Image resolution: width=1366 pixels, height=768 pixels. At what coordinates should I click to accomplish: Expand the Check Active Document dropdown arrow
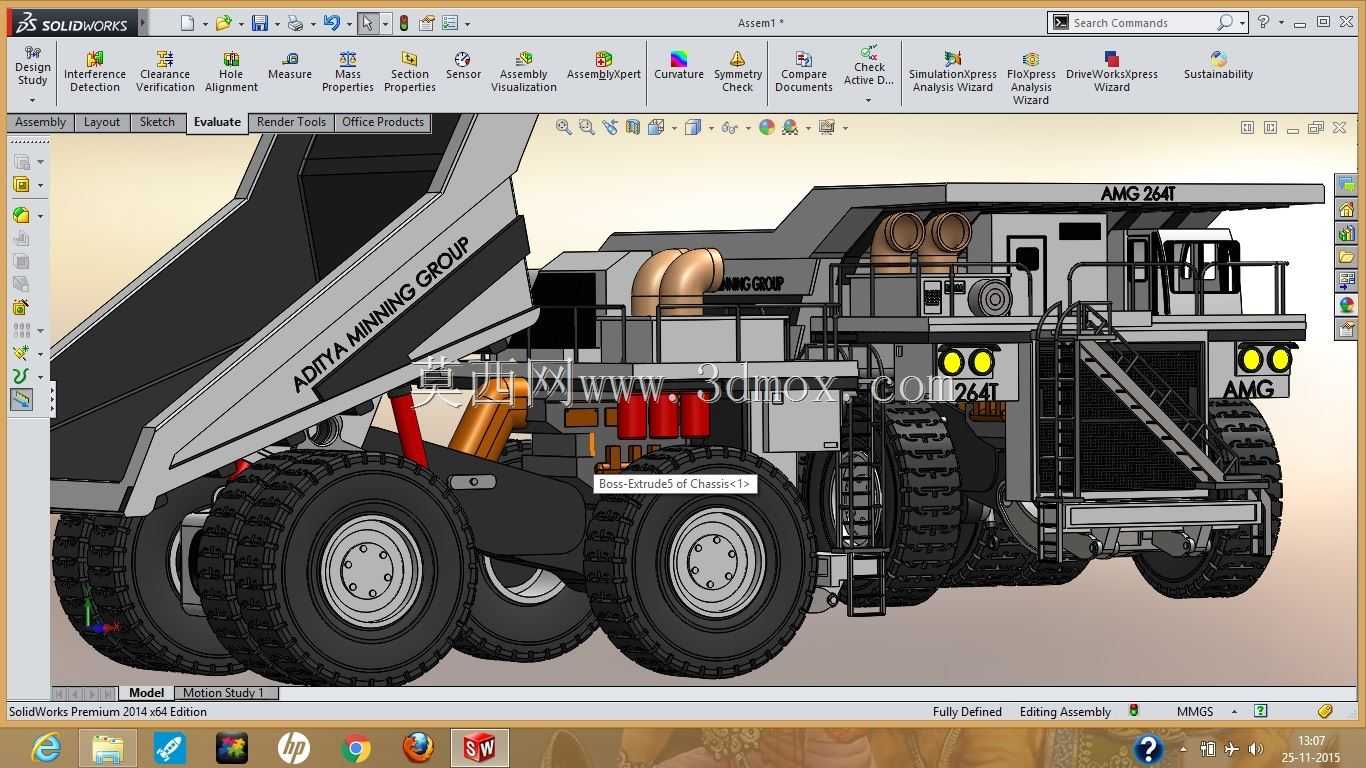(868, 100)
